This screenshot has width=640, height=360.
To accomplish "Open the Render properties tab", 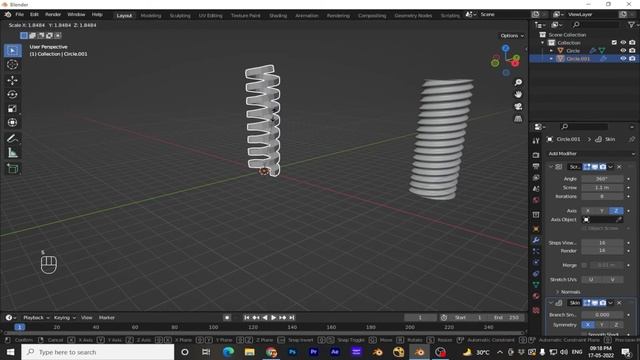I will click(x=536, y=155).
